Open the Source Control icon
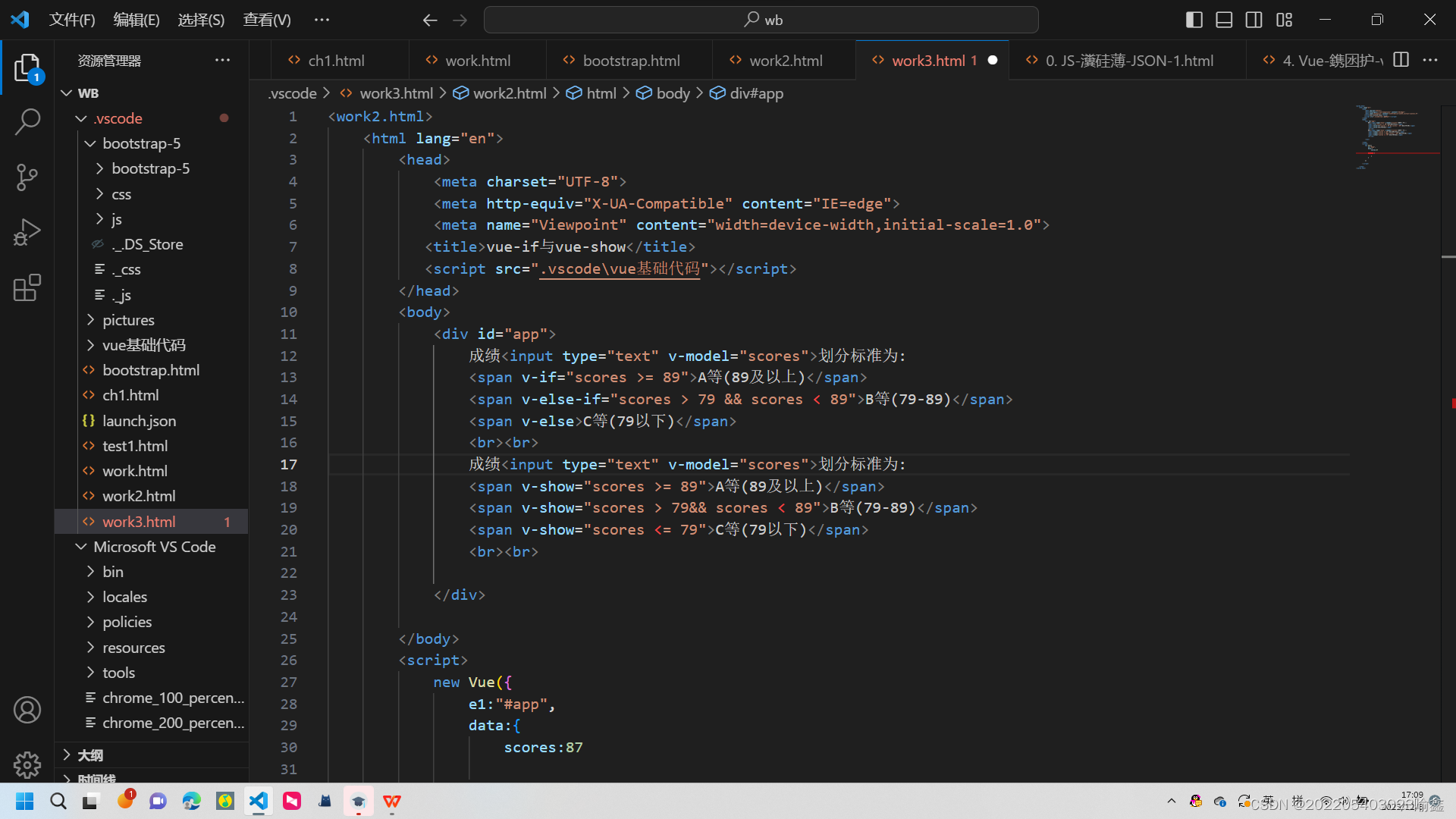Image resolution: width=1456 pixels, height=819 pixels. pyautogui.click(x=27, y=177)
